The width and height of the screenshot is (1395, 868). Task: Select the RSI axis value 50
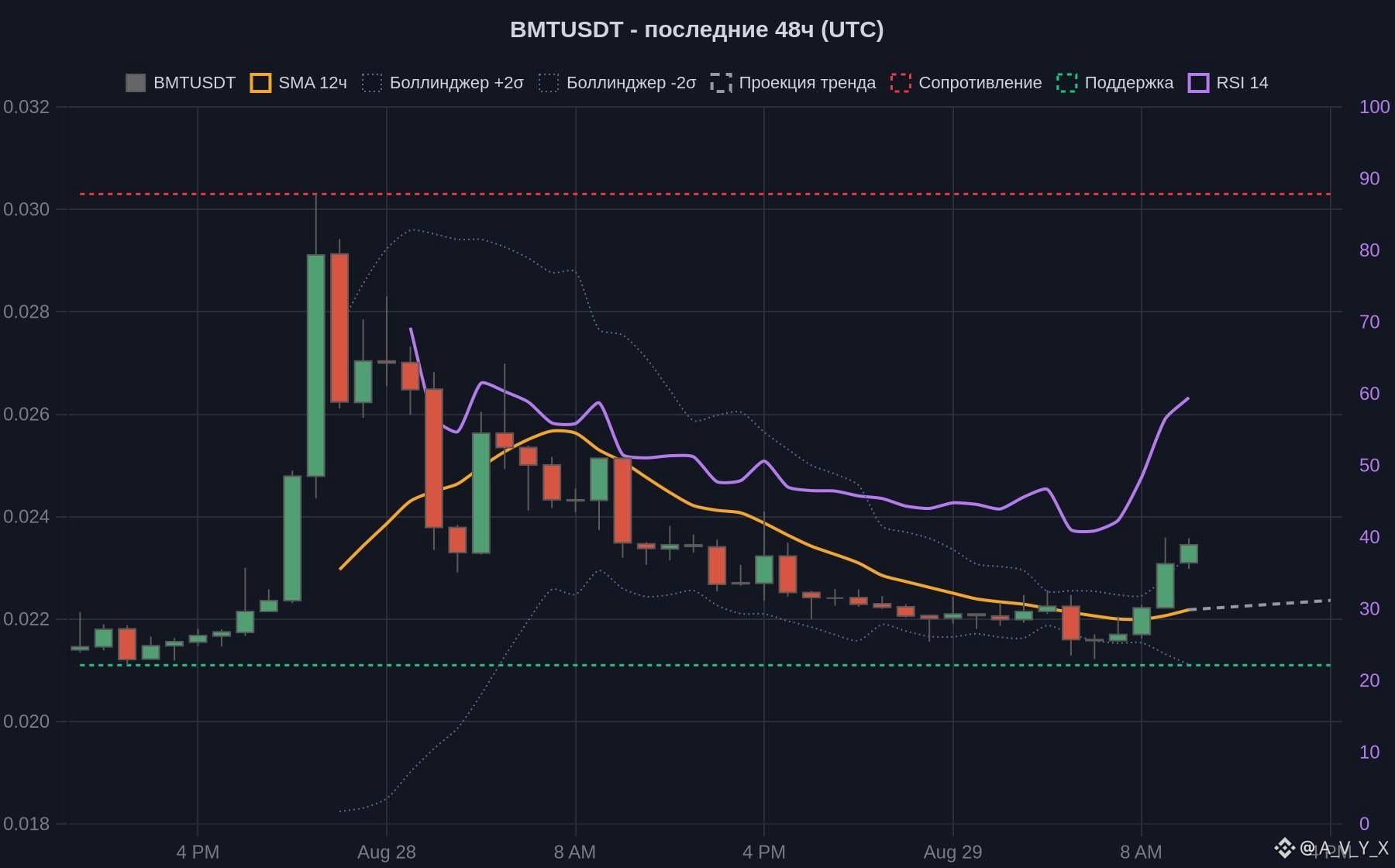(1369, 465)
